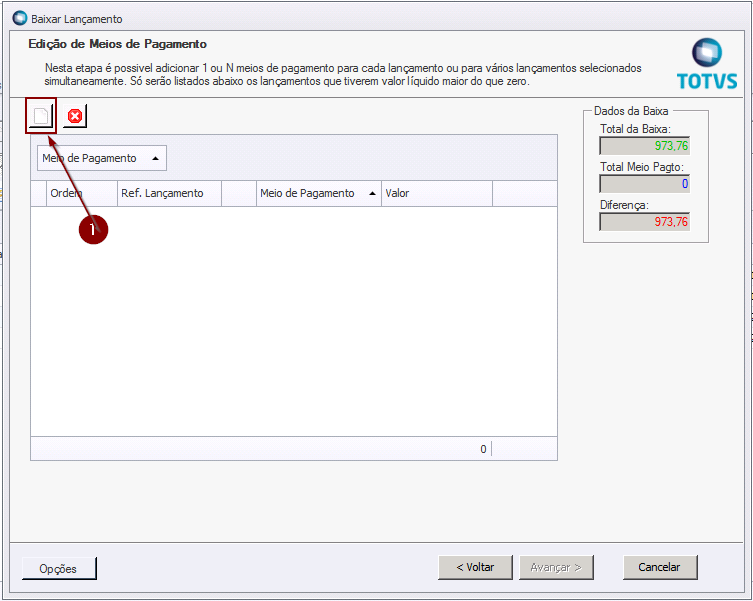Click the Ref. Lançamento column header
Screen dimensions: 753x601
tap(168, 194)
